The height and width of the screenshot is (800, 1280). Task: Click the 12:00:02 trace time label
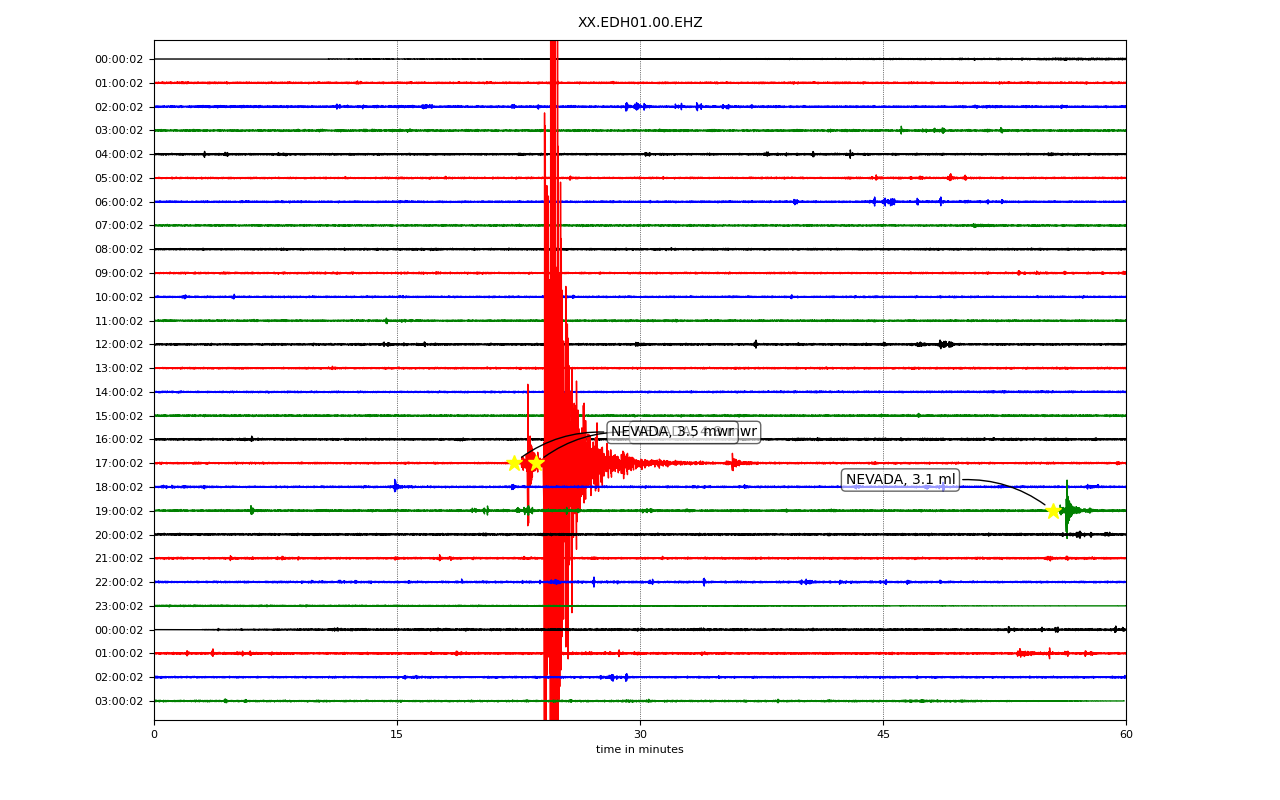(x=119, y=344)
